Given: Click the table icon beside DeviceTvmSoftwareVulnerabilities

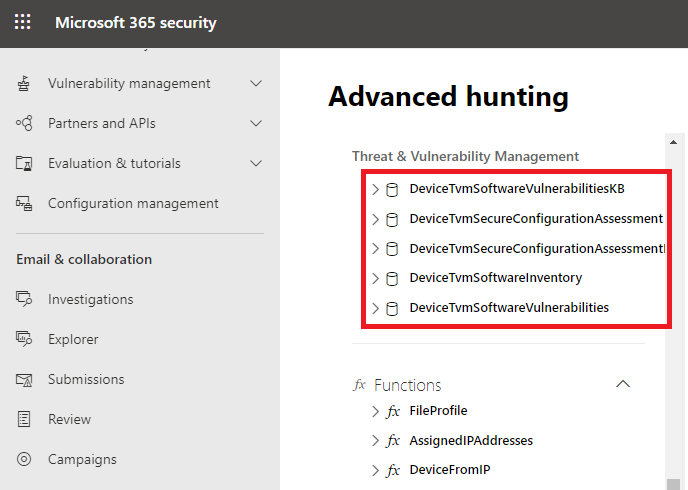Looking at the screenshot, I should (392, 308).
